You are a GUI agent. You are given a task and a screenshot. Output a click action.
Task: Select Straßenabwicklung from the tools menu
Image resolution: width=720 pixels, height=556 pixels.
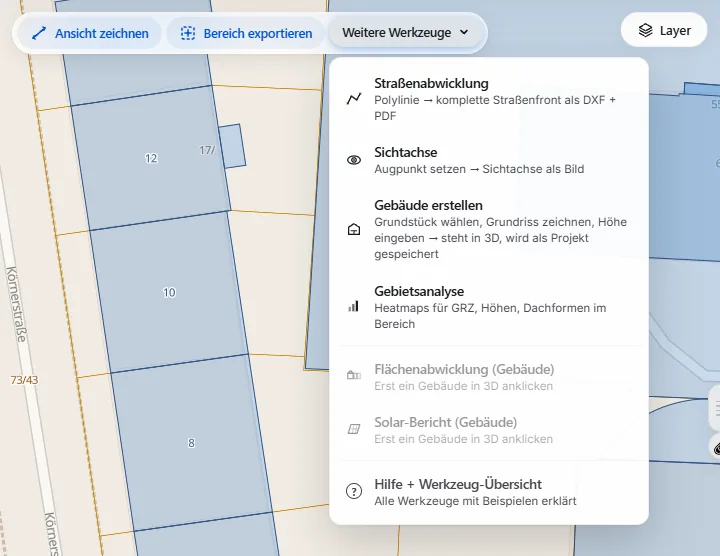click(x=489, y=99)
